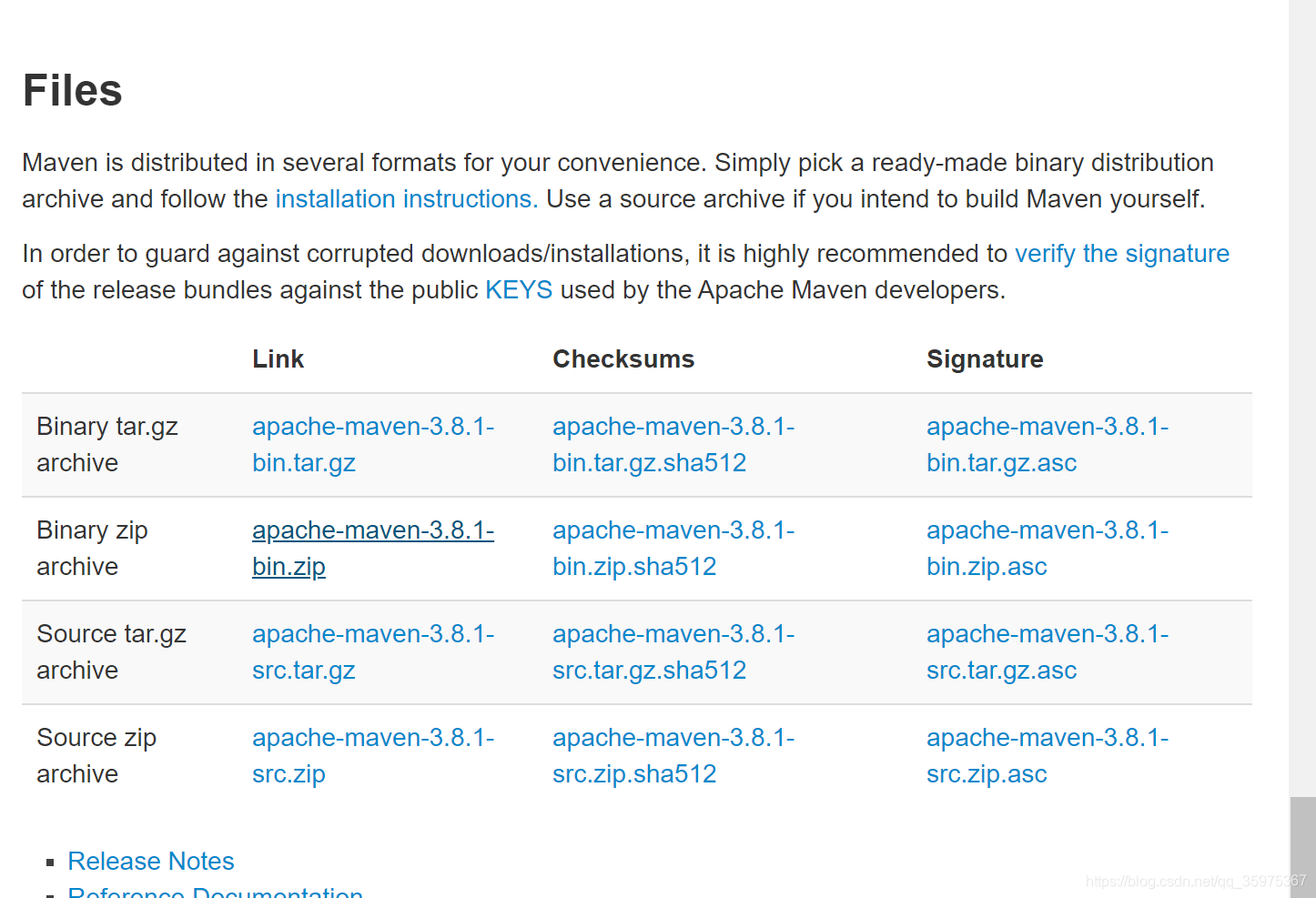Click the 'Source zip archive' row label
The height and width of the screenshot is (898, 1316).
96,756
